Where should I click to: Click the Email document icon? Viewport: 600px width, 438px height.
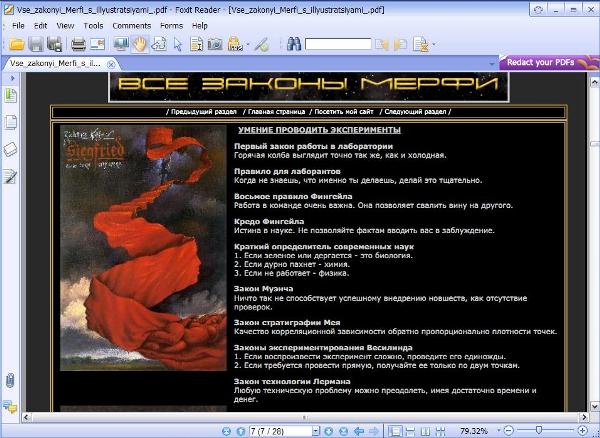[98, 44]
